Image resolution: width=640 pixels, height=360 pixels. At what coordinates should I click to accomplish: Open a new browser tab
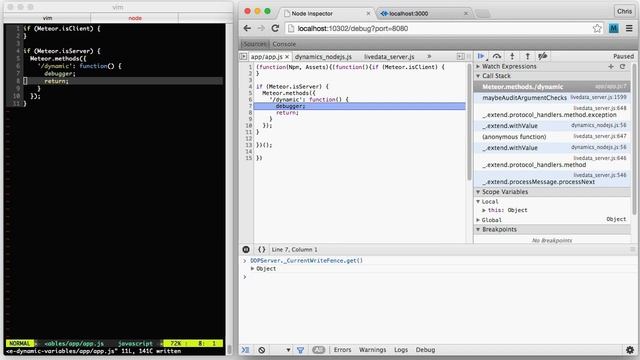[x=483, y=13]
